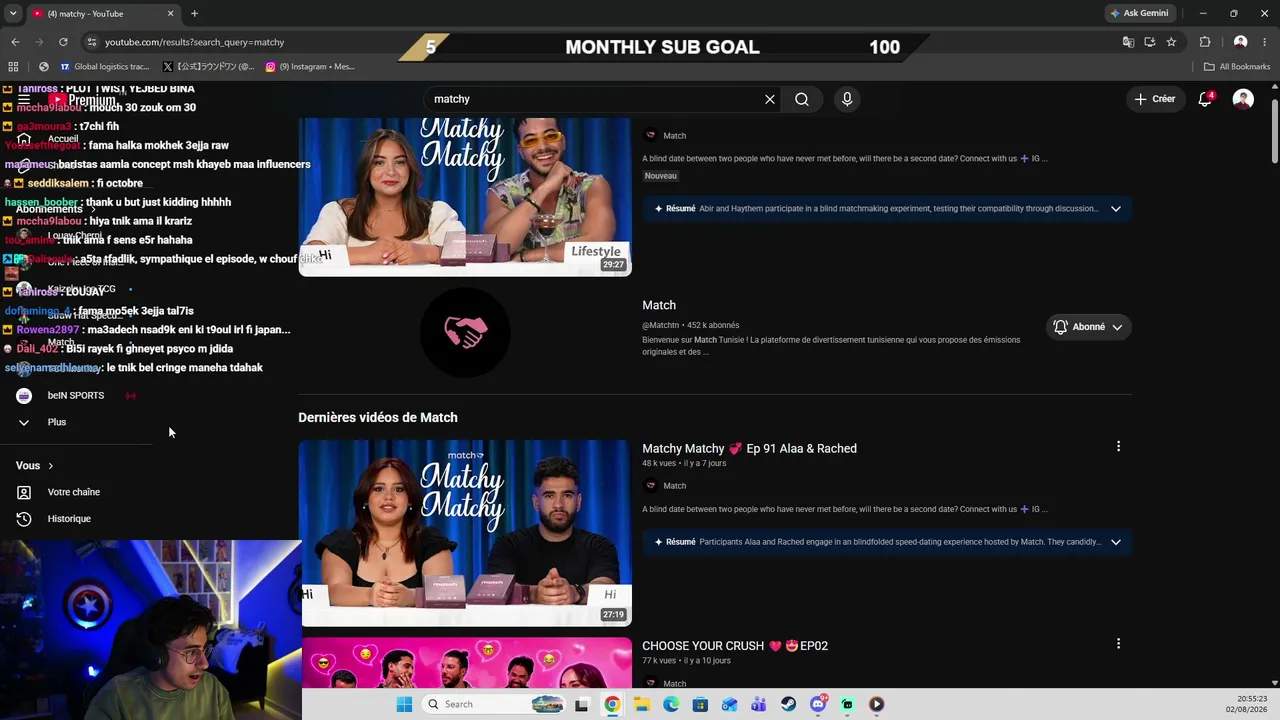Open the All Bookmarks folder
Screen dimensions: 1280x720
coord(1237,67)
